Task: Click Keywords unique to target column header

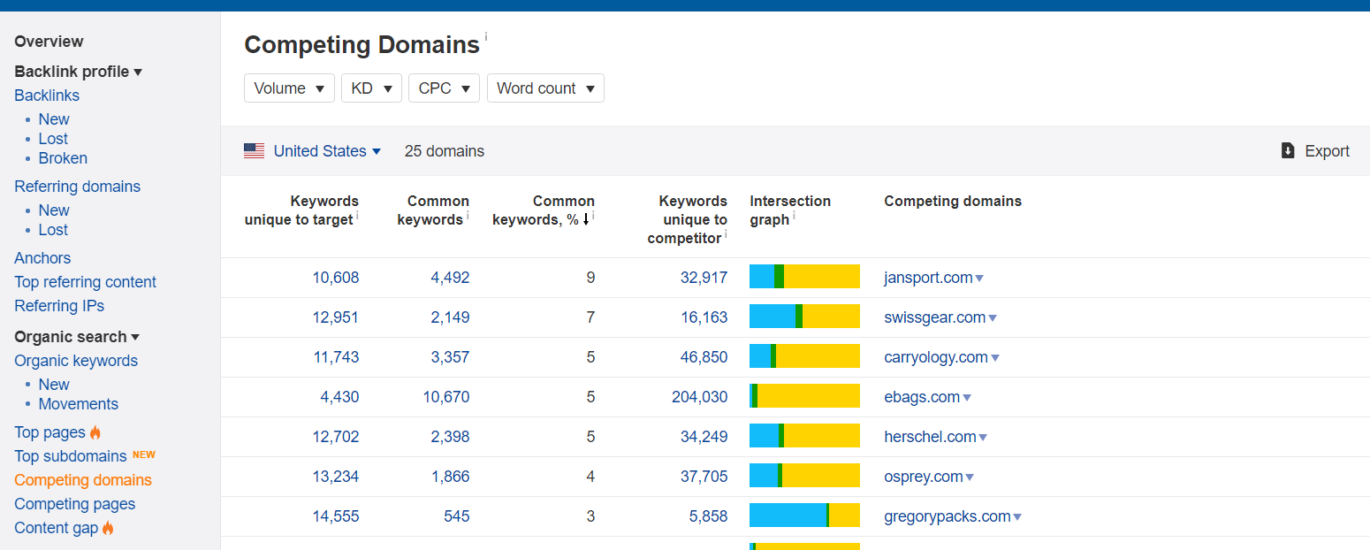Action: [301, 210]
